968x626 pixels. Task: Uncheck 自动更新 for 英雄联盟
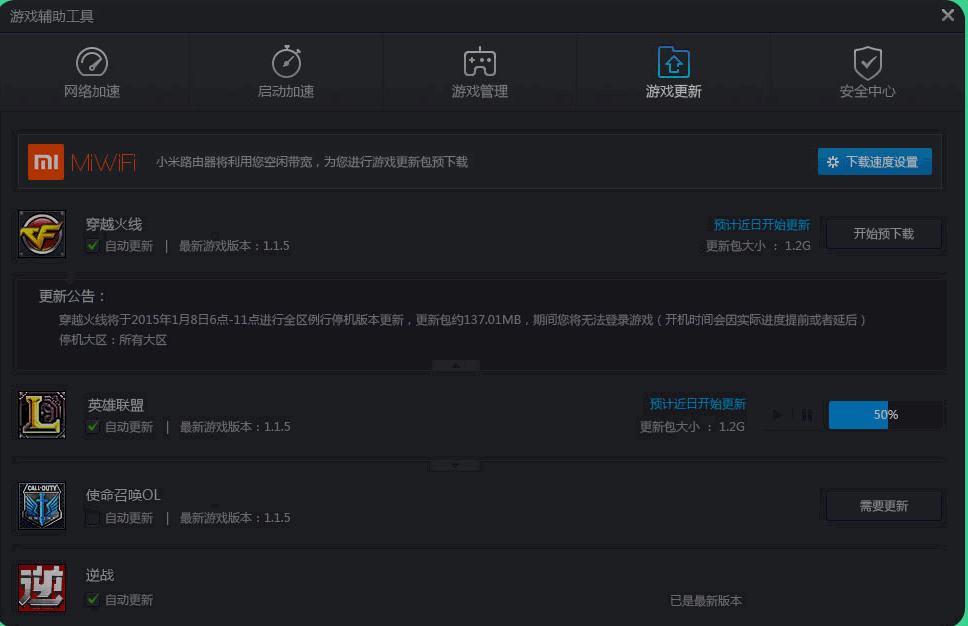[93, 427]
